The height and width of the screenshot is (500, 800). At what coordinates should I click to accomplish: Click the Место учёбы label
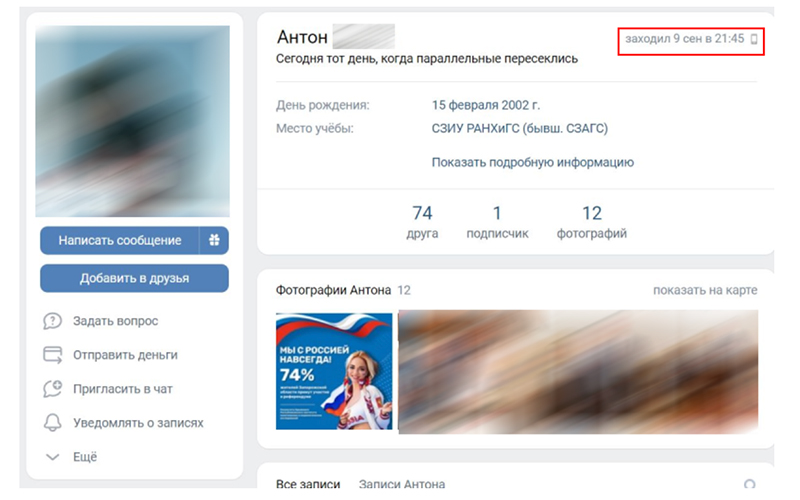pos(314,128)
